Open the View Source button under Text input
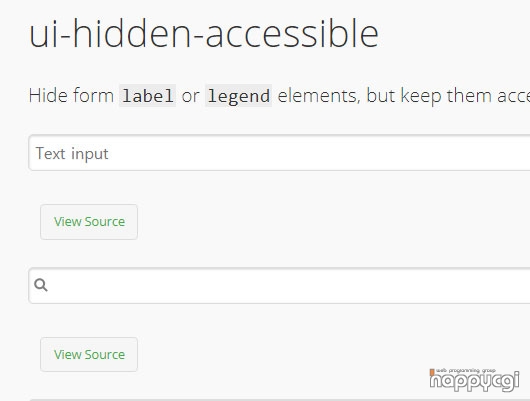Image resolution: width=530 pixels, height=401 pixels. tap(89, 222)
